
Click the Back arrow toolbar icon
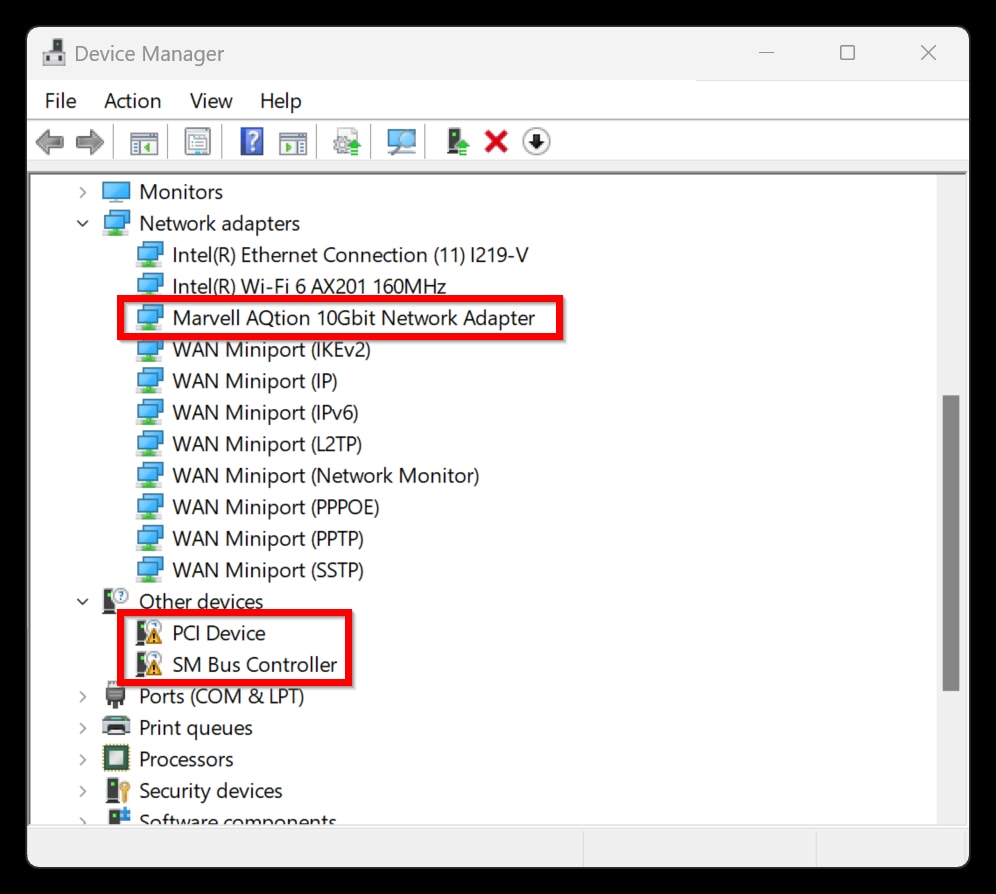[50, 142]
